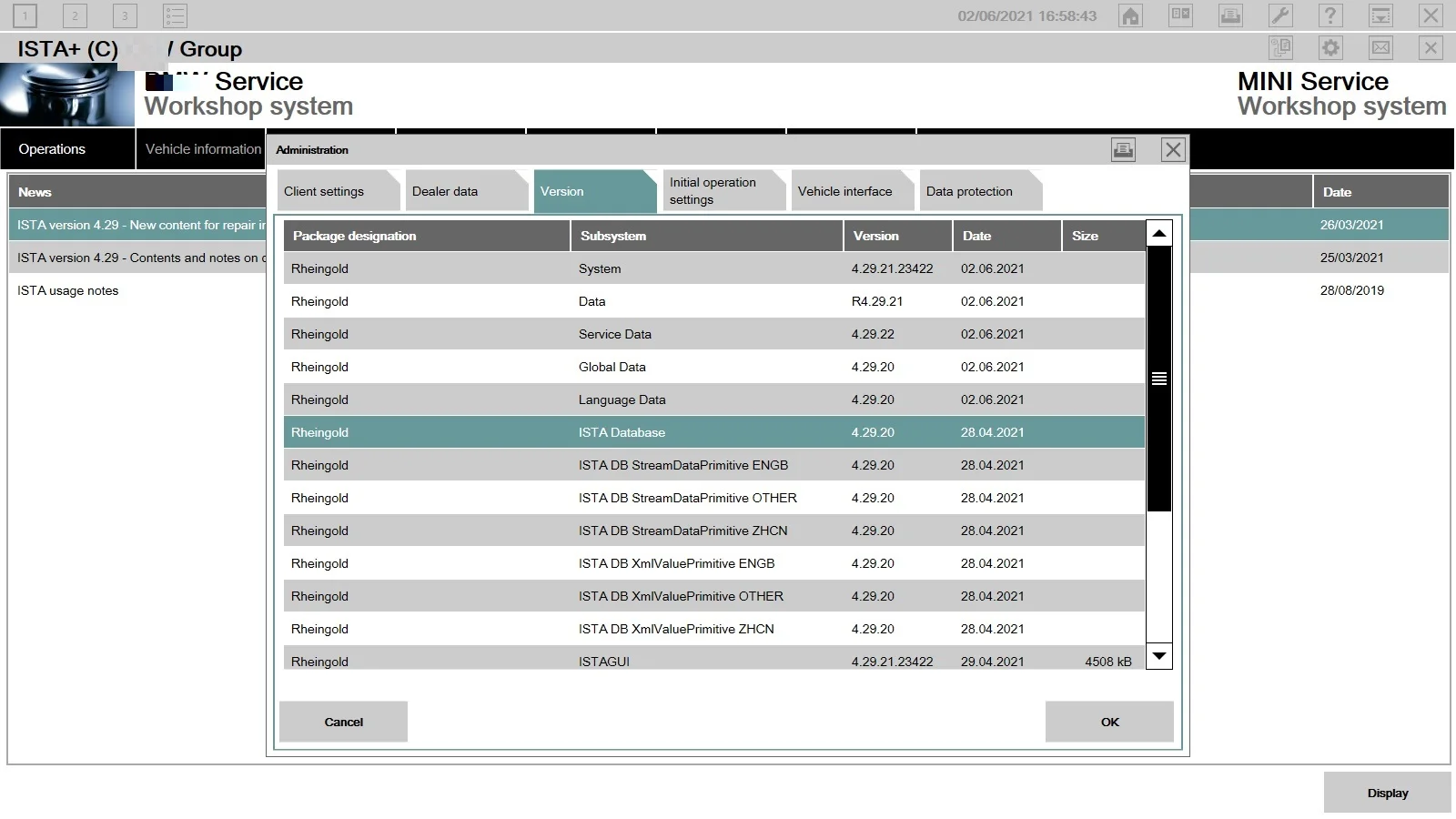Click the envelope feedback icon
The image size is (1456, 819).
tap(1380, 48)
